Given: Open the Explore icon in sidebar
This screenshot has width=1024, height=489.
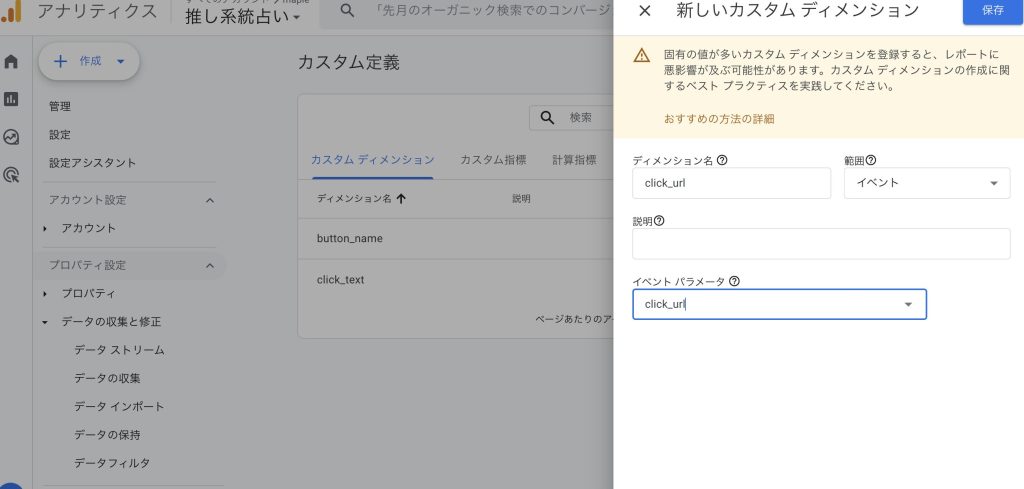Looking at the screenshot, I should click(x=11, y=137).
